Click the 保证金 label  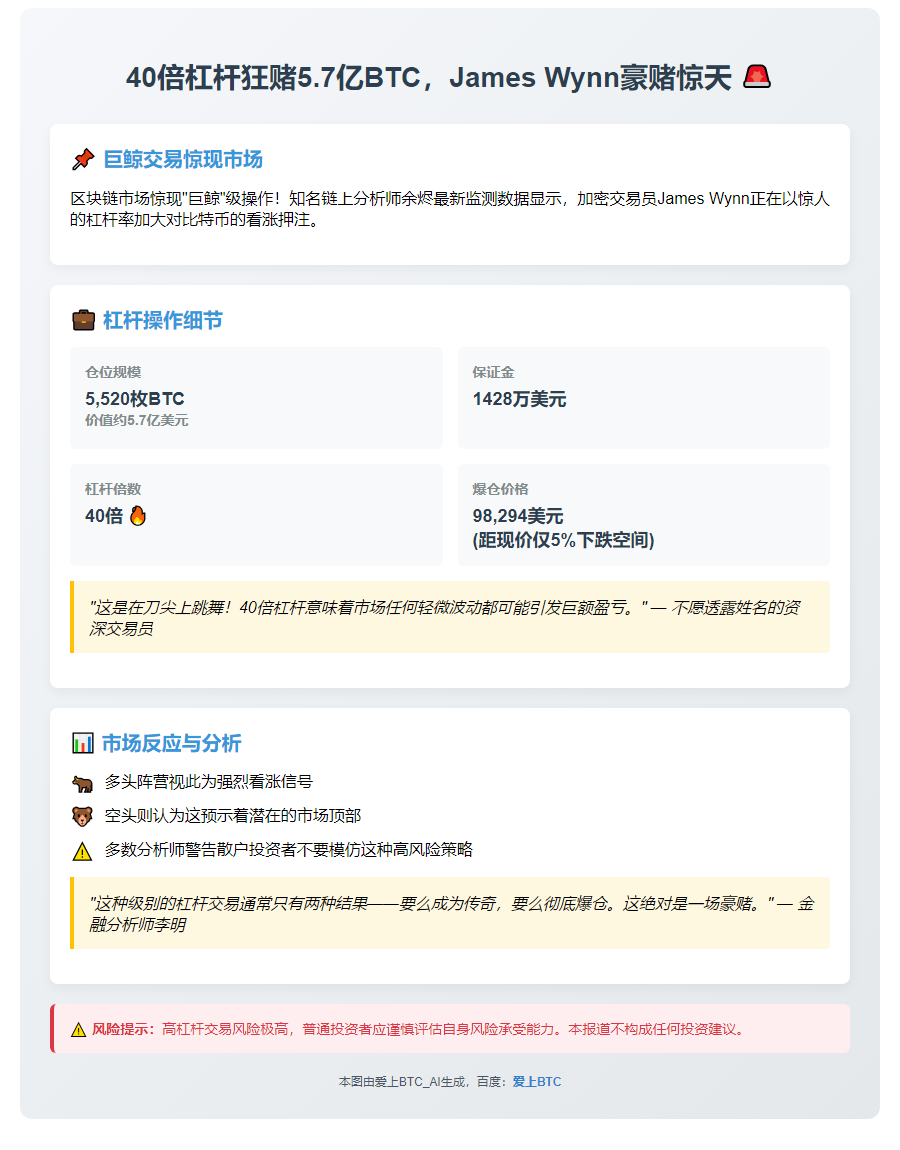(x=494, y=373)
